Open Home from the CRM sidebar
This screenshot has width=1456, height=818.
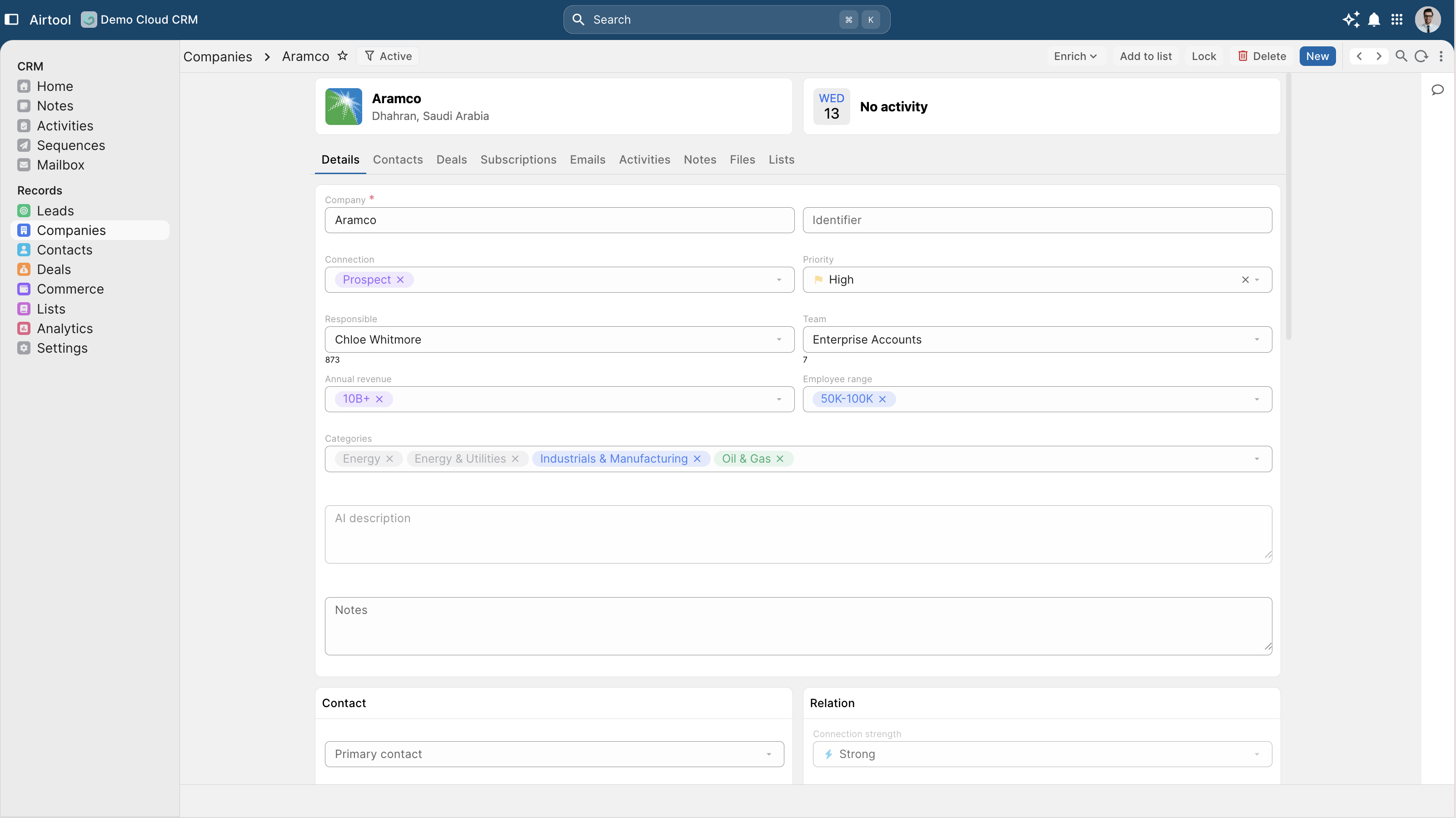tap(90, 86)
